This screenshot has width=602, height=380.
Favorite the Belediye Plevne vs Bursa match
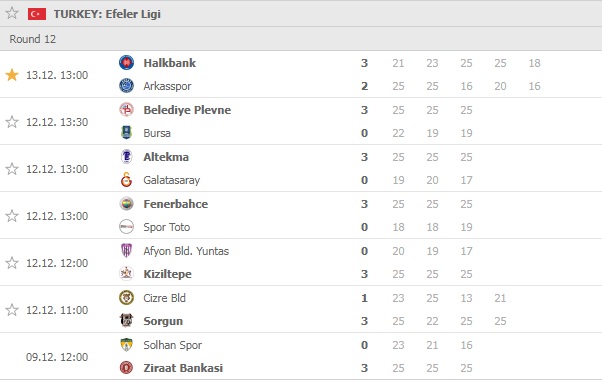12,122
